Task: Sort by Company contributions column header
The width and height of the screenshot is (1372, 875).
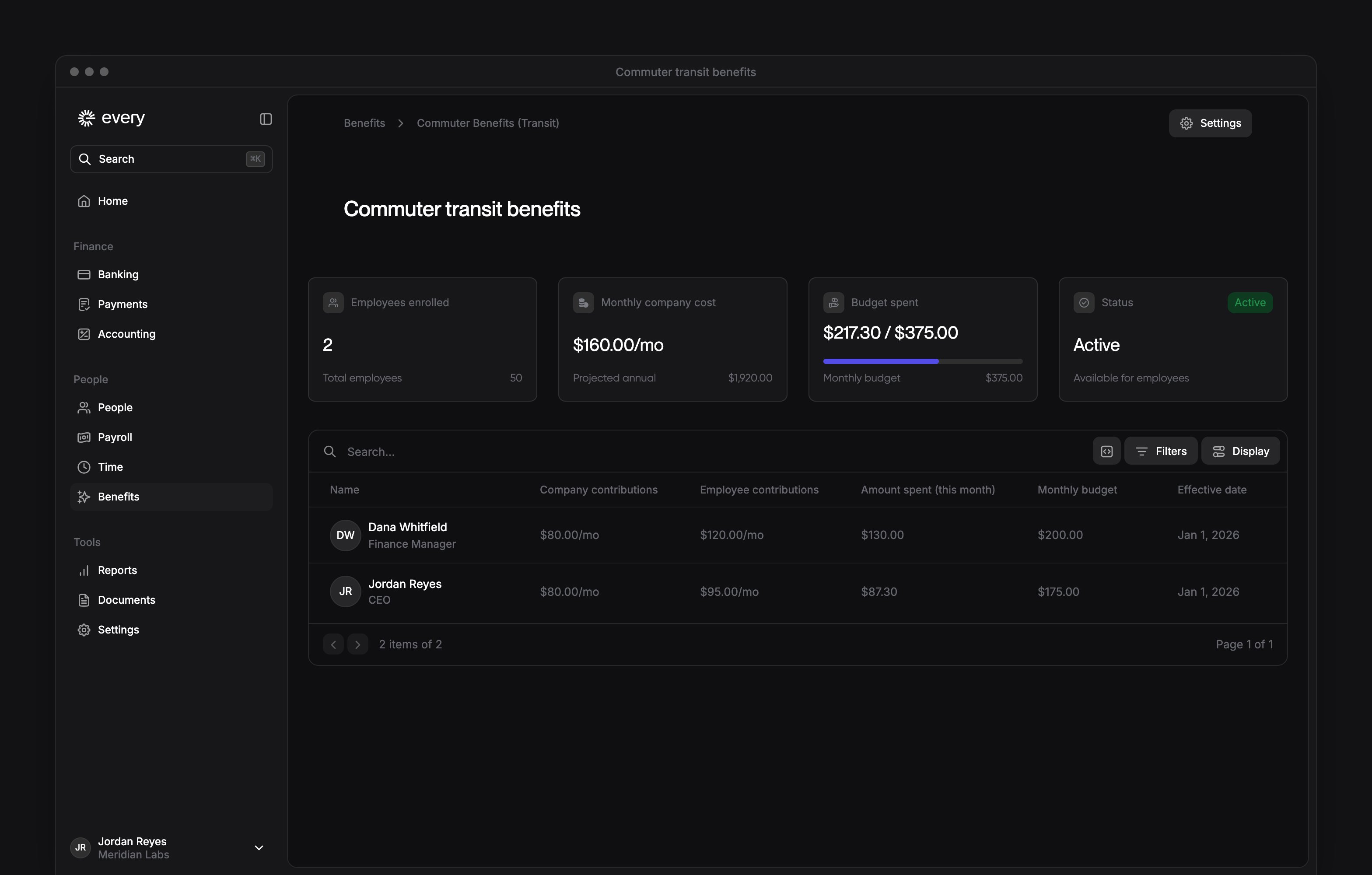Action: click(598, 490)
